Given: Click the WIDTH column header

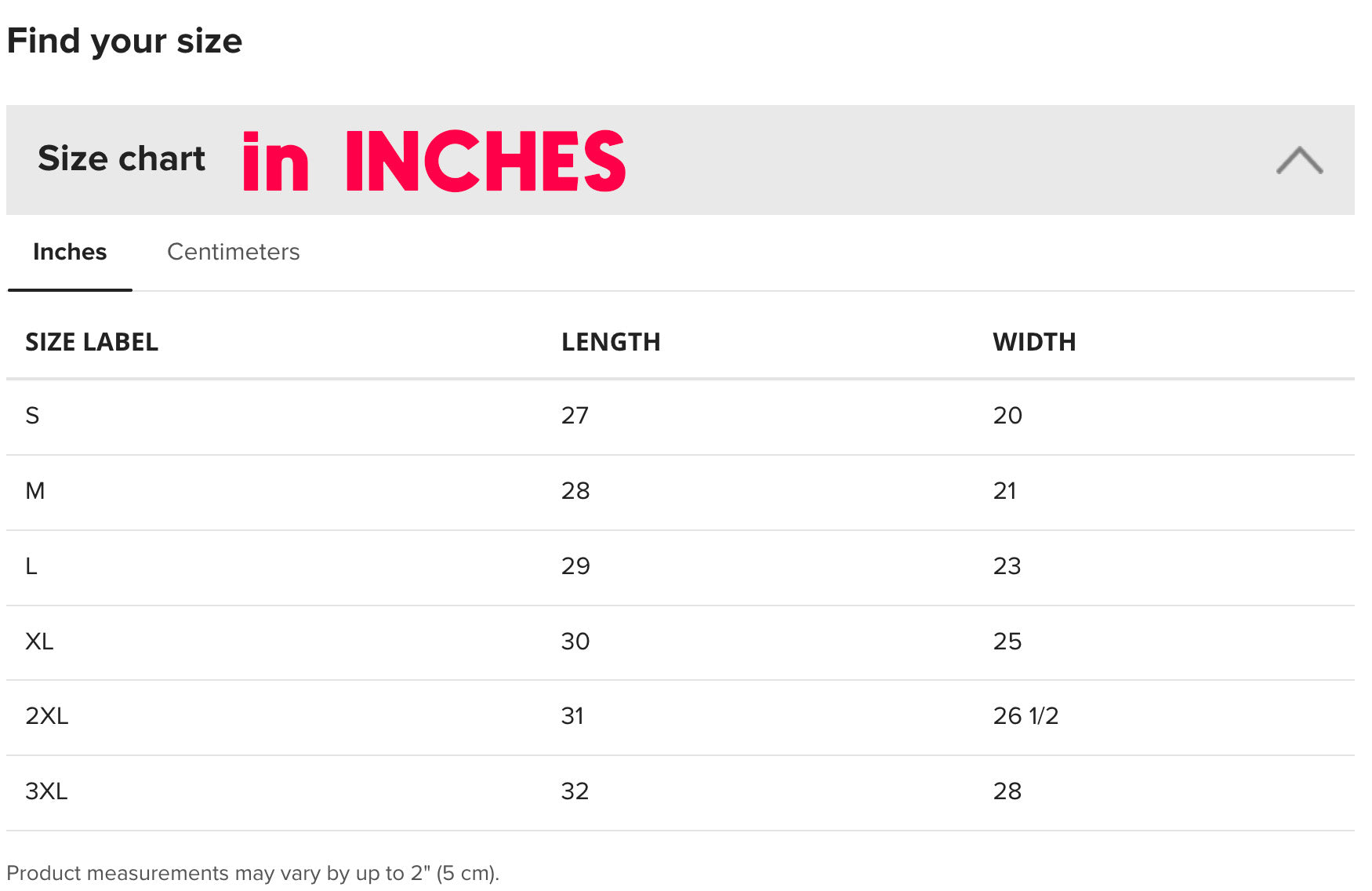Looking at the screenshot, I should (x=1033, y=342).
